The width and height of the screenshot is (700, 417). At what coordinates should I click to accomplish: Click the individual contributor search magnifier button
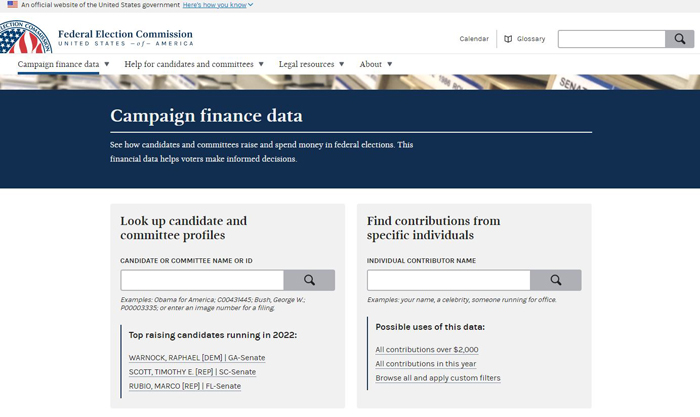coord(556,280)
